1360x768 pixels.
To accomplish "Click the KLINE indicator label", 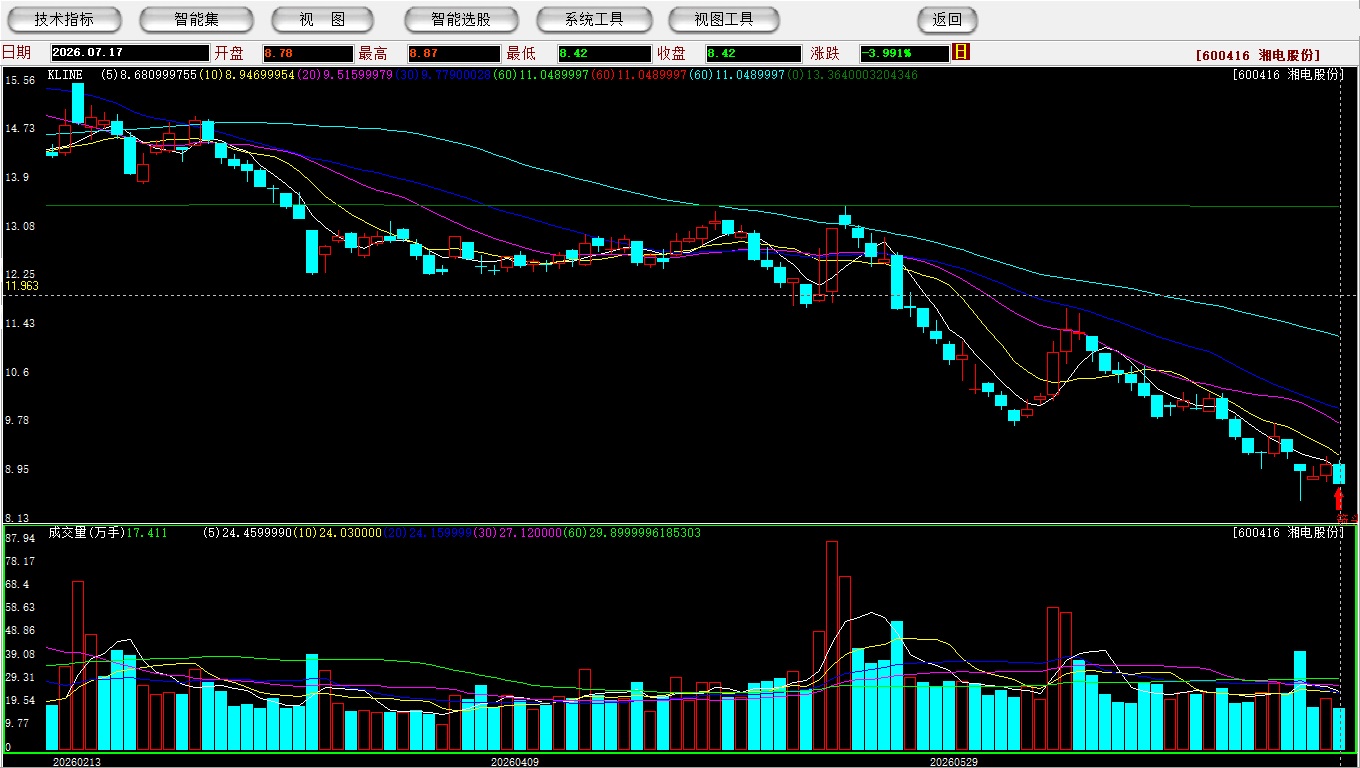I will pos(65,75).
